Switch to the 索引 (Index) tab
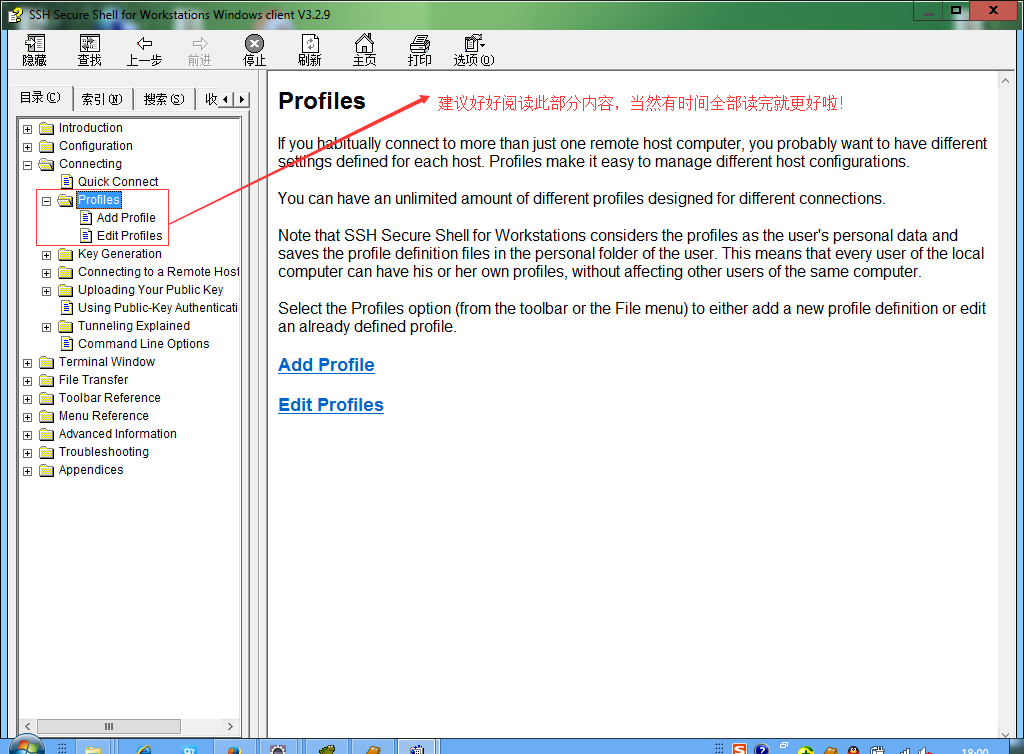This screenshot has height=754, width=1024. coord(102,99)
